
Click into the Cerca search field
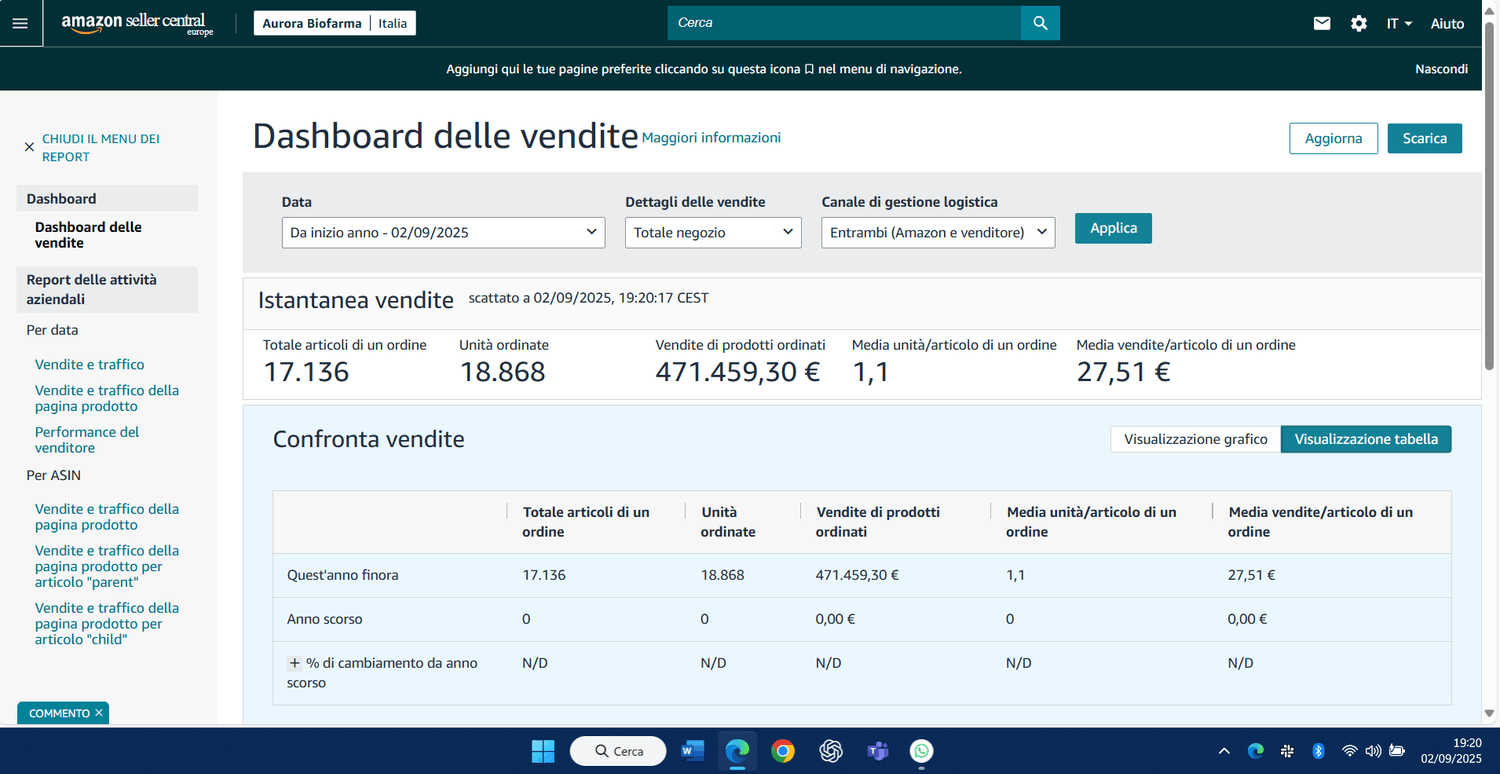coord(843,23)
